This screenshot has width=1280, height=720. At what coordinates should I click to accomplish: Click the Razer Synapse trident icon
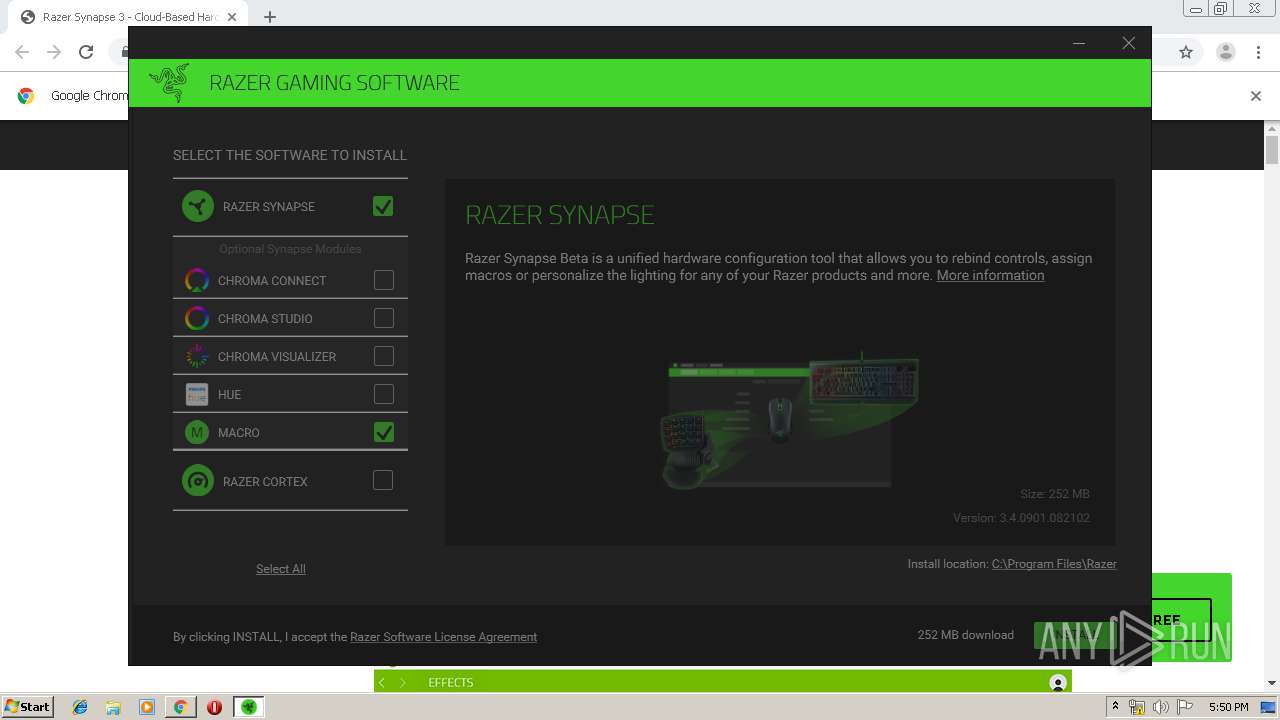pos(198,206)
